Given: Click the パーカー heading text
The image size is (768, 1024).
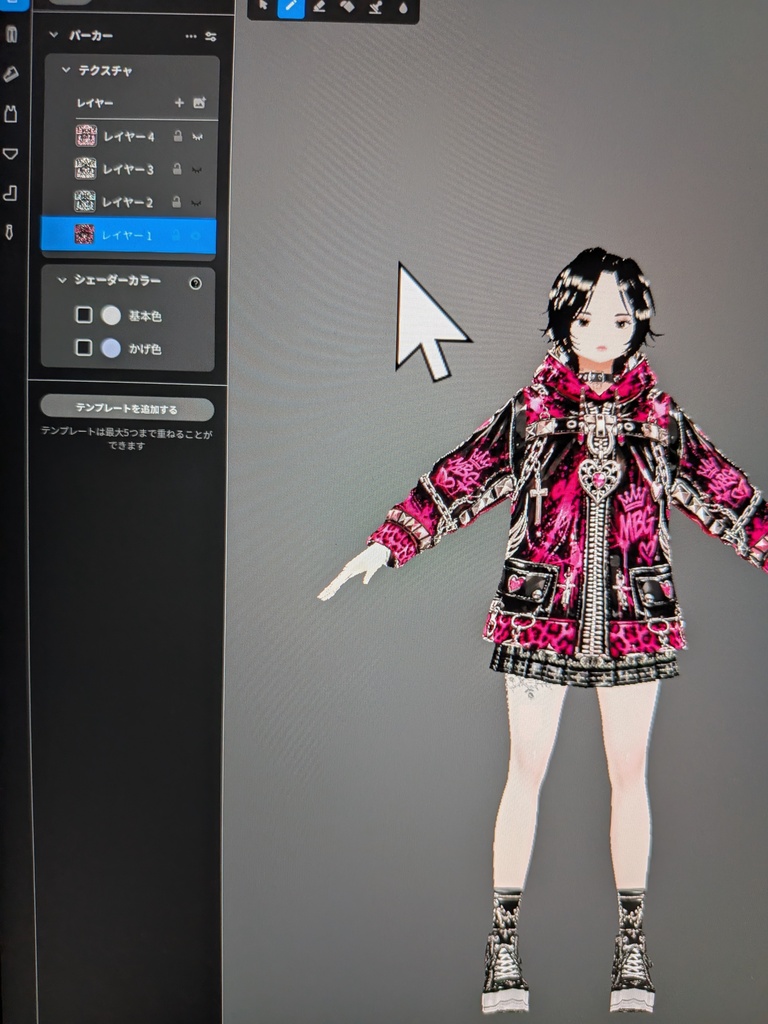Looking at the screenshot, I should 91,35.
